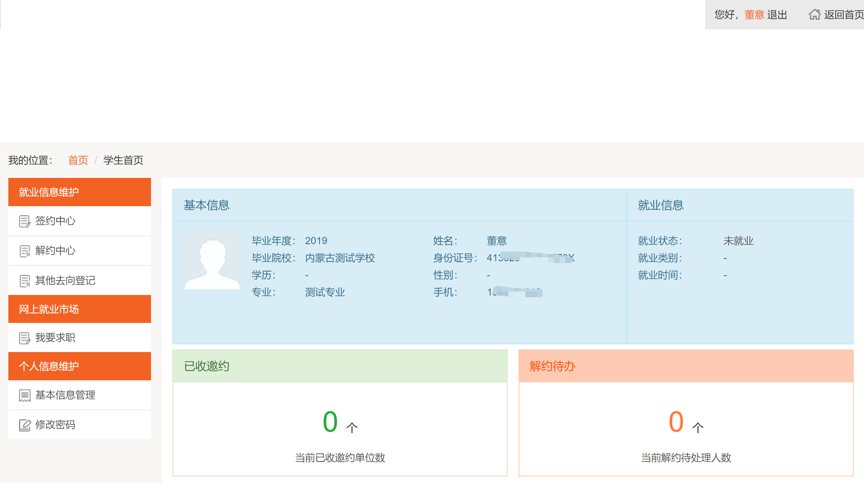Click the icon beside 我要求职
The height and width of the screenshot is (483, 864).
click(x=25, y=338)
